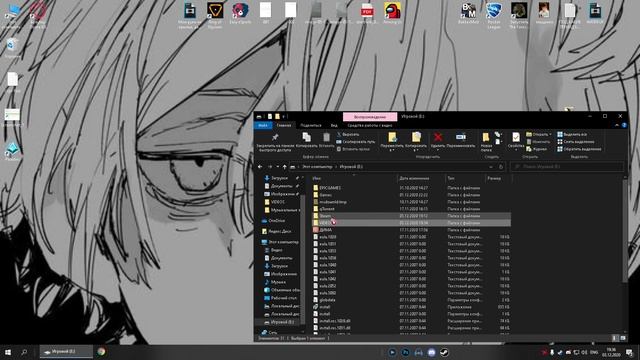Click Обратить выделение (Invert selection) in ribbon
640x360 pixels.
(579, 149)
